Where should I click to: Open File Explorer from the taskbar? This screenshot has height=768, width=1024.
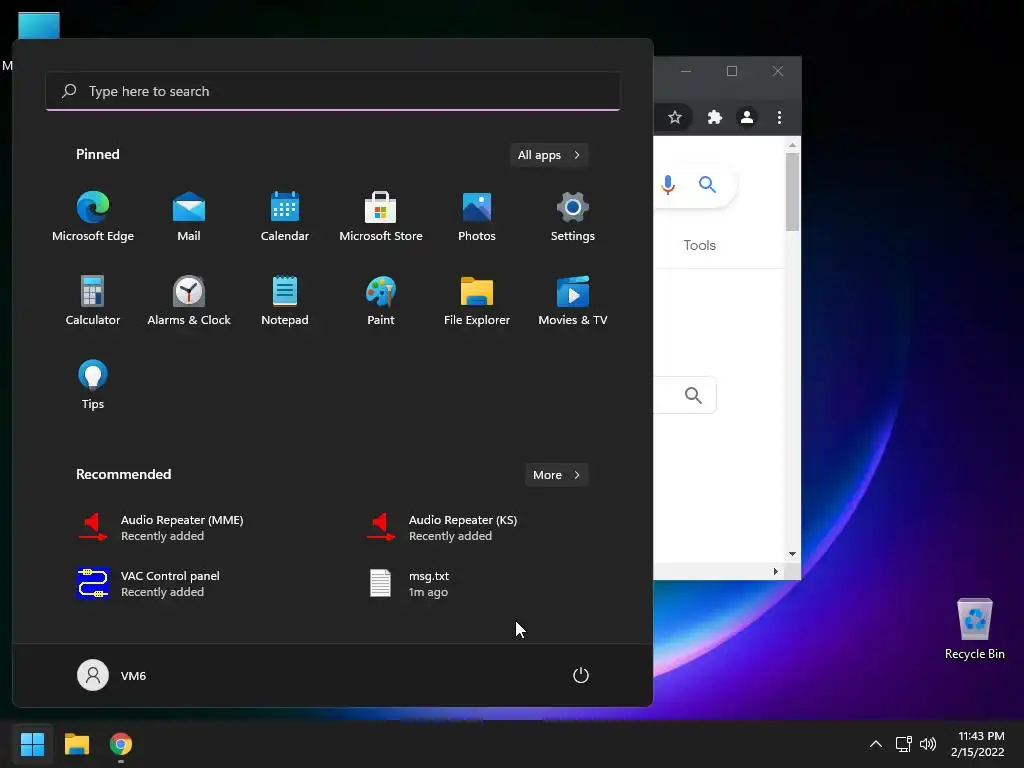(x=76, y=744)
